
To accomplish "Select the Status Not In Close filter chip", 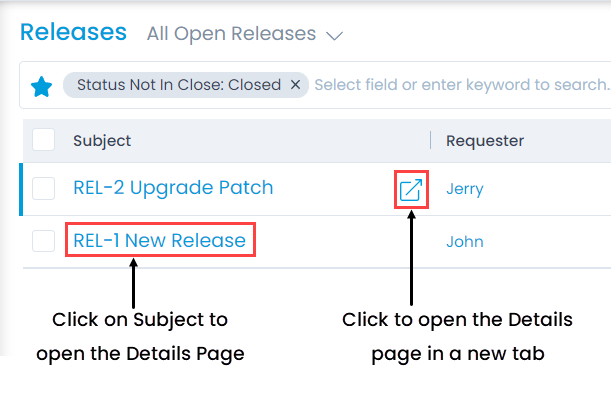I will pyautogui.click(x=179, y=85).
